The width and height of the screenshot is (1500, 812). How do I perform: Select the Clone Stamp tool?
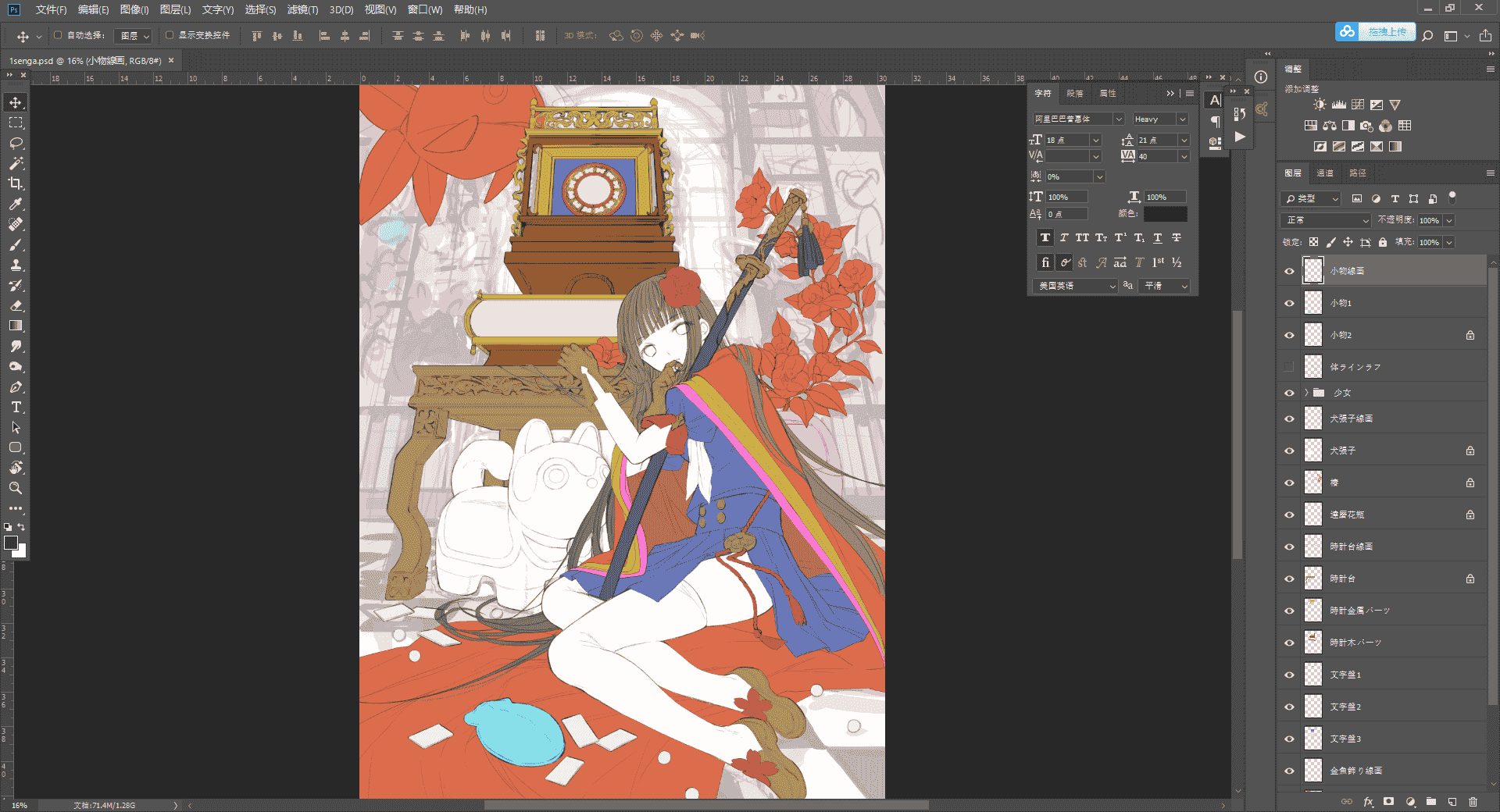pyautogui.click(x=16, y=265)
